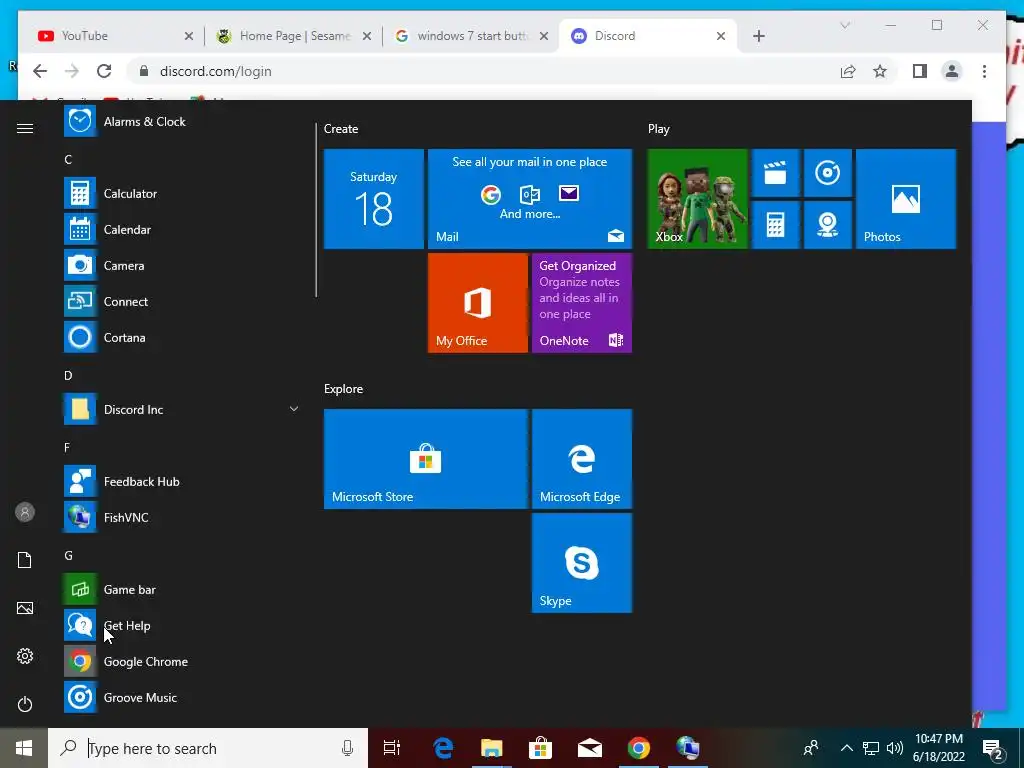
Task: Open a new Chrome tab
Action: pos(758,36)
